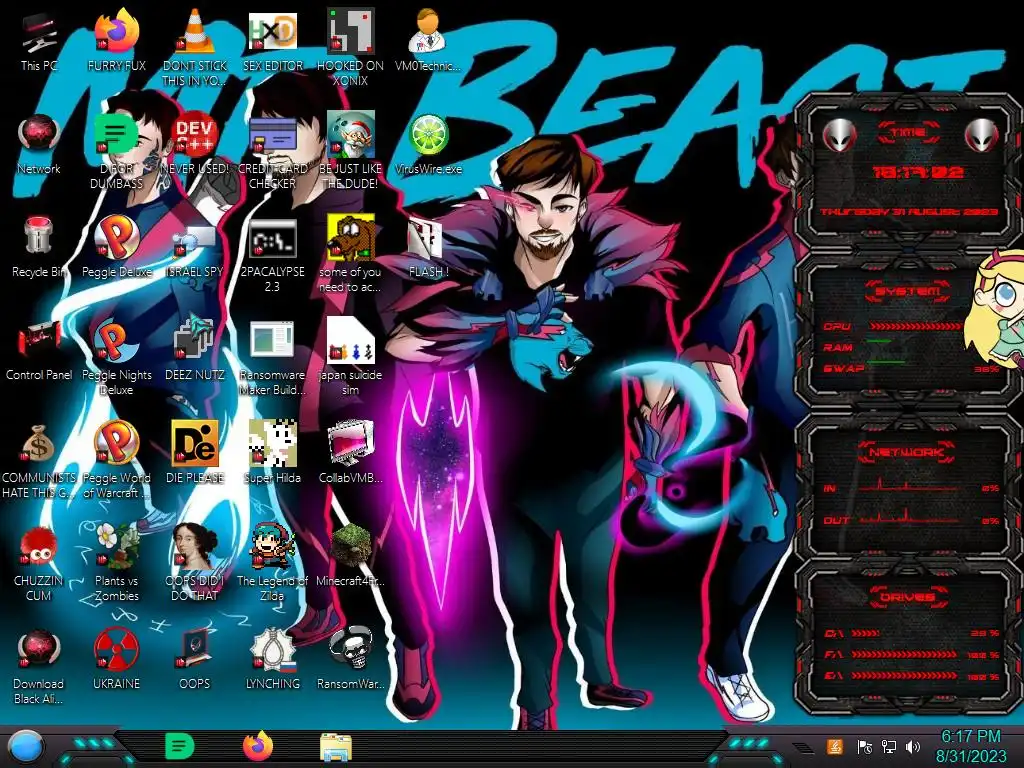
Task: Click the DRIVES header on the widget
Action: tap(908, 596)
